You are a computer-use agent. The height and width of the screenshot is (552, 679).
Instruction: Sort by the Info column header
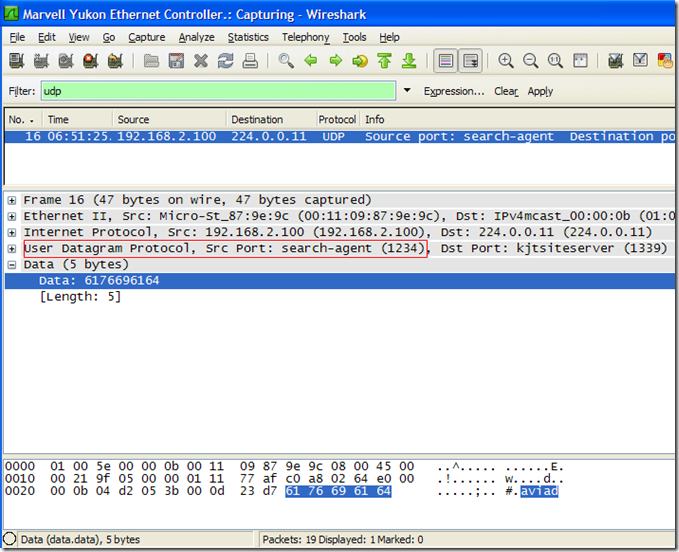518,119
